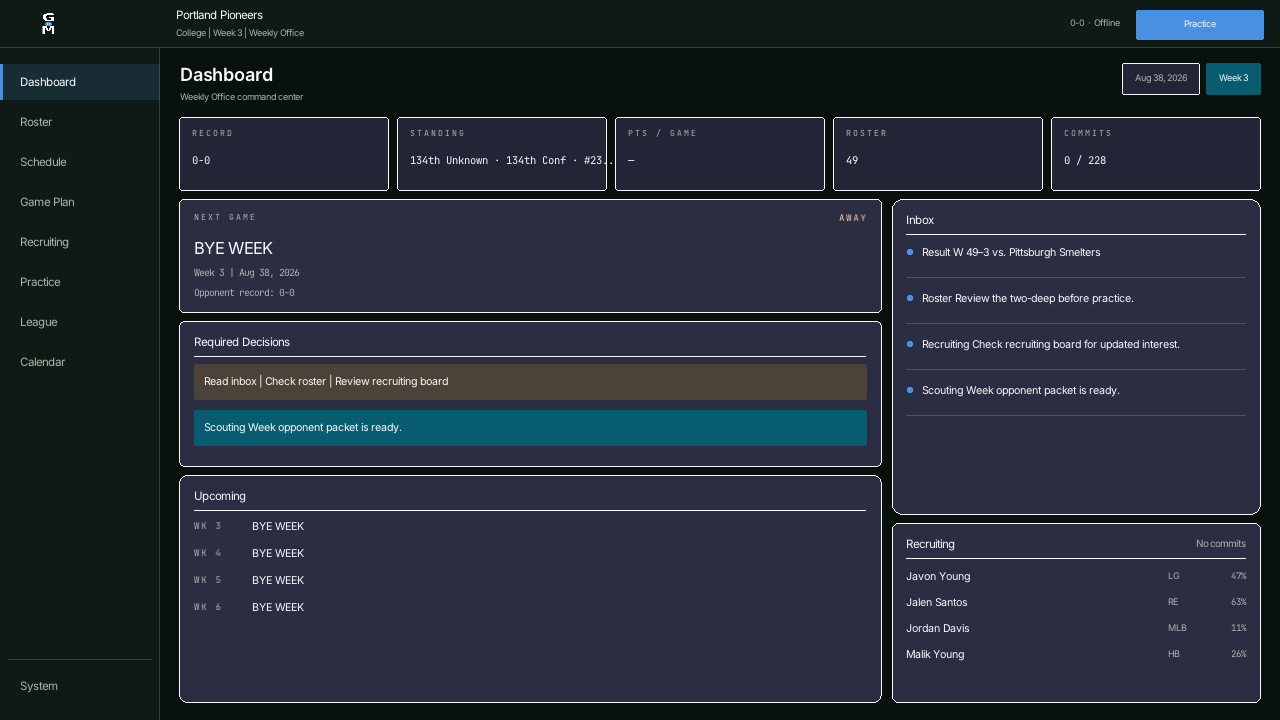Screen dimensions: 1280x720
Task: Click Jalen Santos 63% interest value
Action: pos(1239,602)
